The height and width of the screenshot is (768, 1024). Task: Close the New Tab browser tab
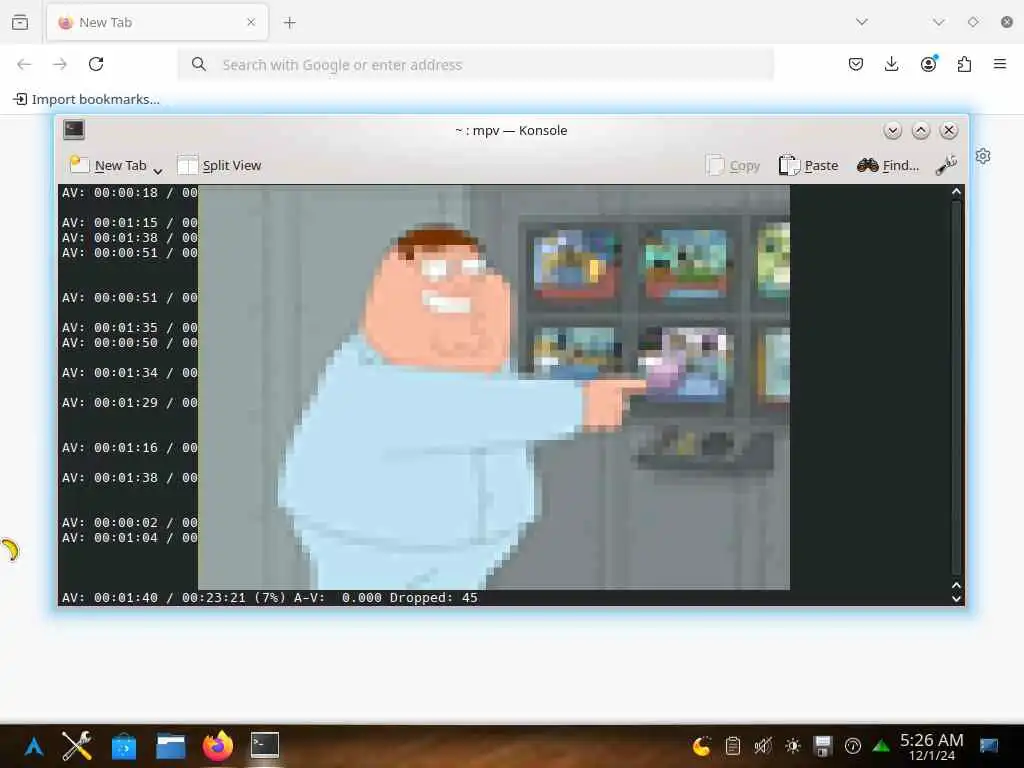[x=251, y=22]
